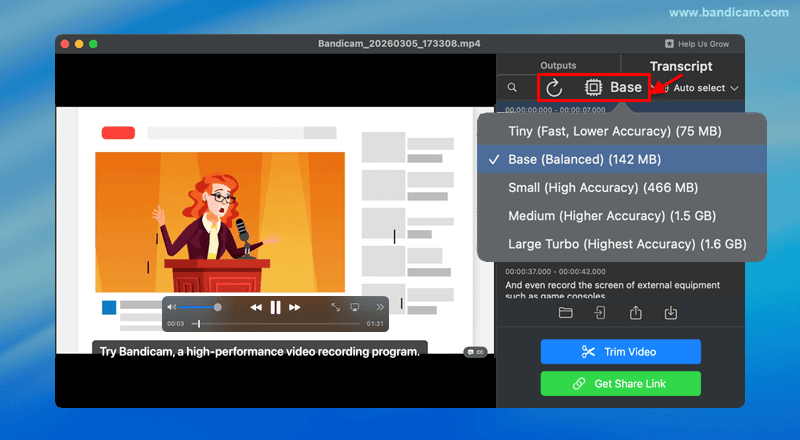800x440 pixels.
Task: Expand more player options with double chevron
Action: tap(379, 307)
